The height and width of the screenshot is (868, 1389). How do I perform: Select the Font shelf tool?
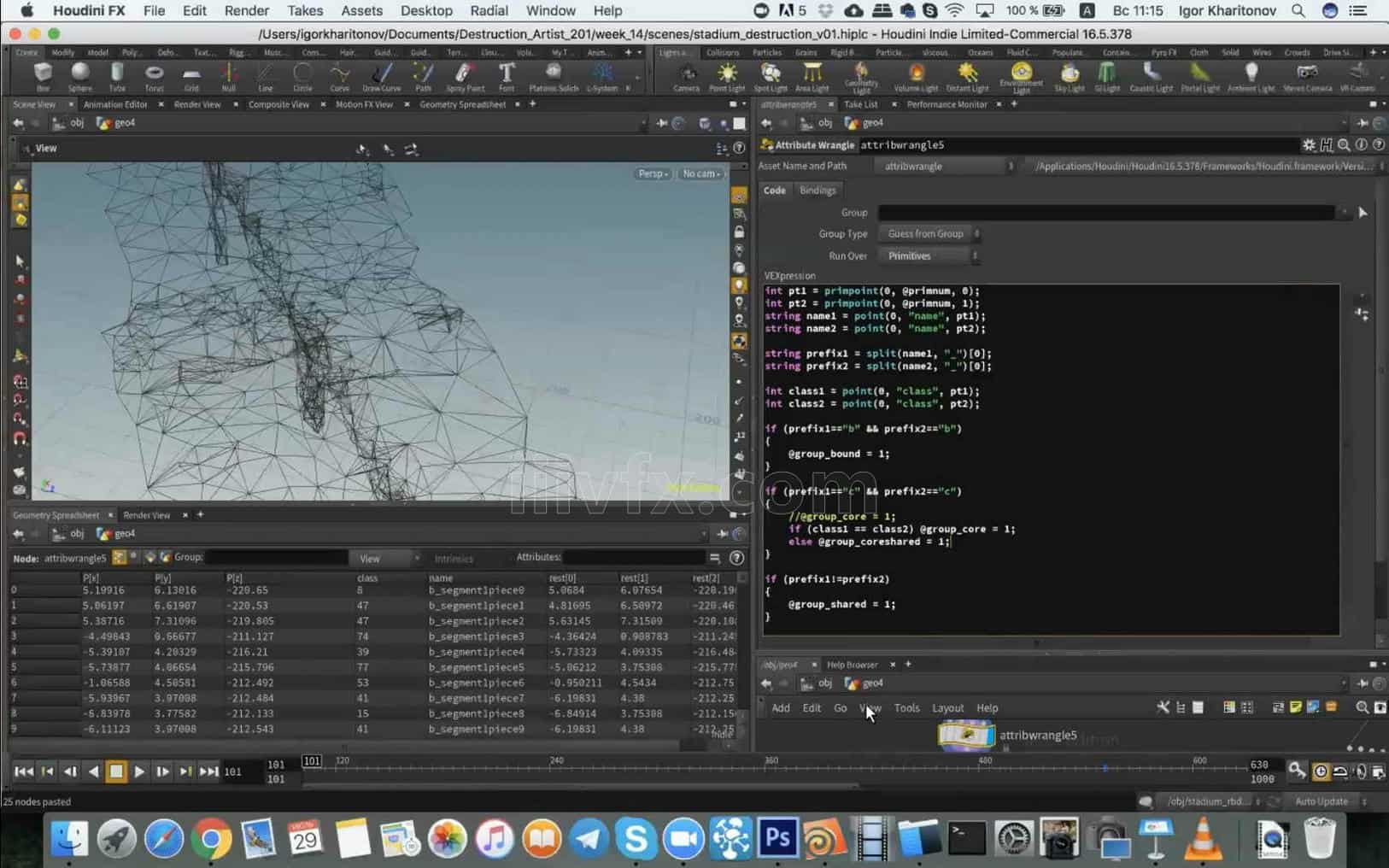(507, 76)
